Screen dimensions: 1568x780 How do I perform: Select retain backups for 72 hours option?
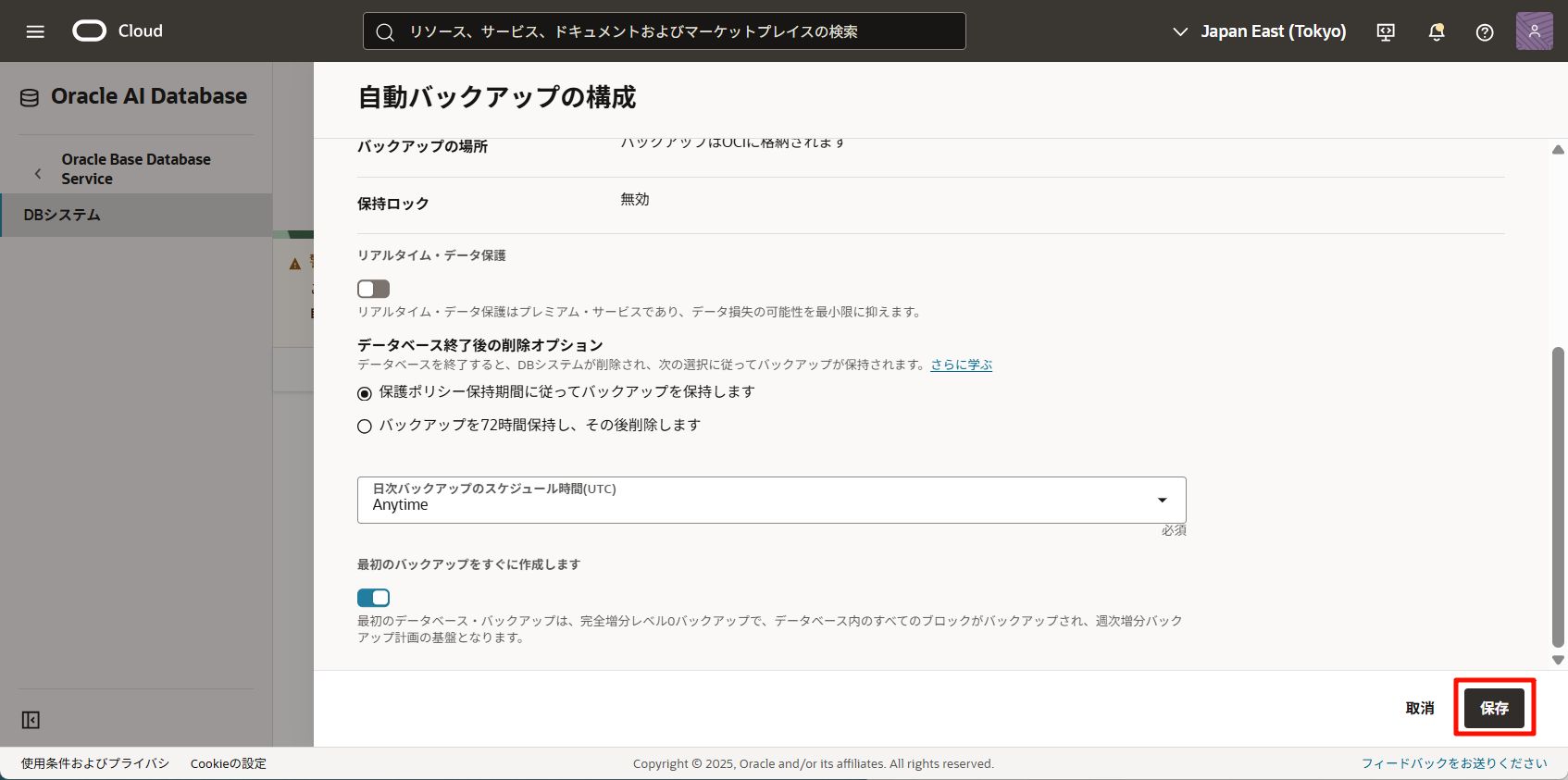coord(365,427)
